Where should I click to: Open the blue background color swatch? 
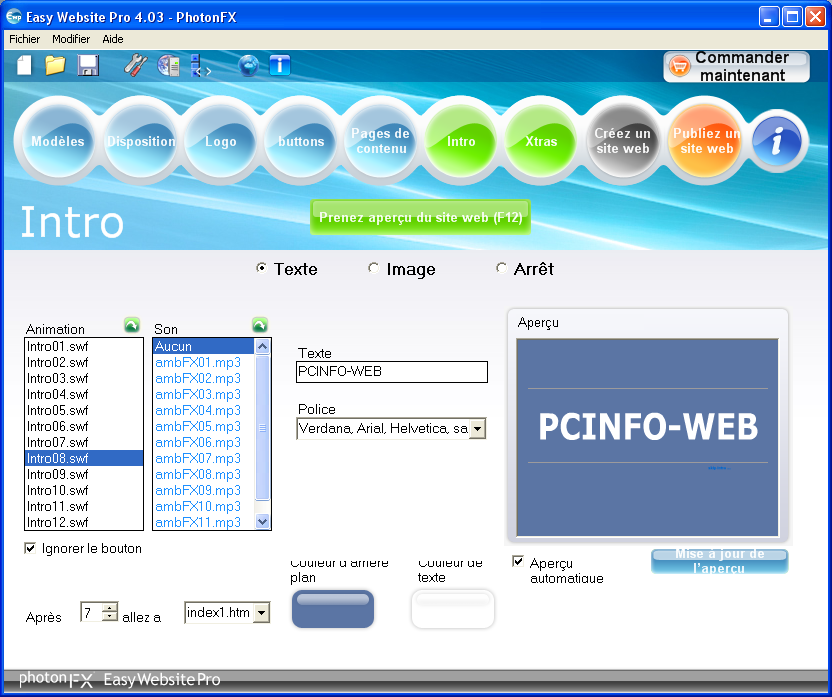[x=333, y=609]
